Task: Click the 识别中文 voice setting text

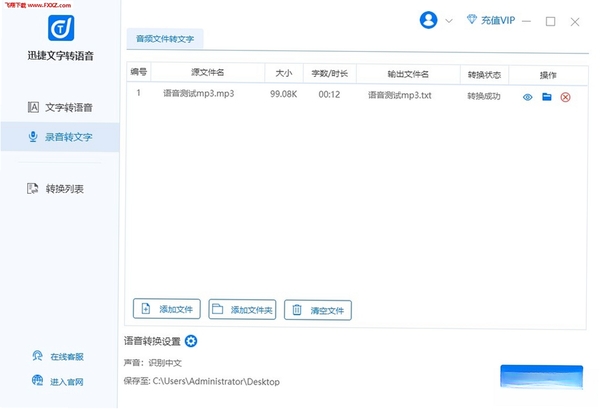Action: (x=165, y=363)
